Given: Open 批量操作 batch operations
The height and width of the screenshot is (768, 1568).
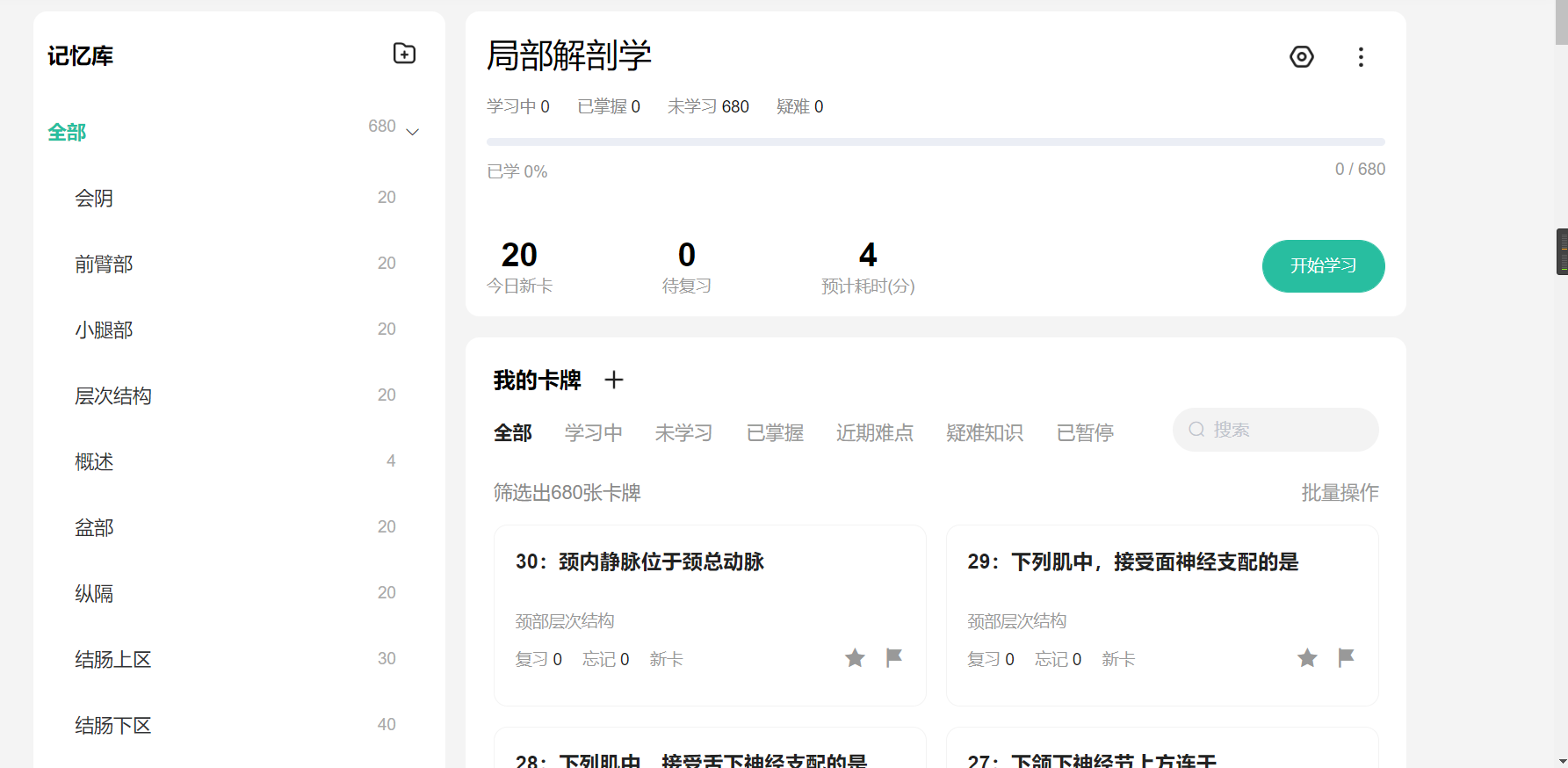Looking at the screenshot, I should (x=1340, y=492).
